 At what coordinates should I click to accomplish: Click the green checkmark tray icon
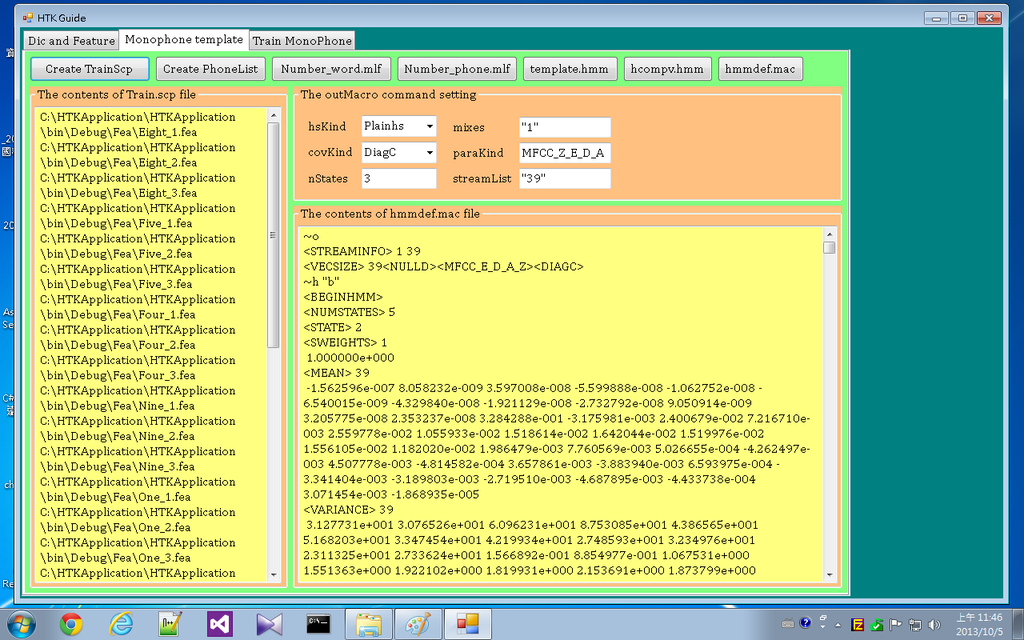(x=877, y=625)
